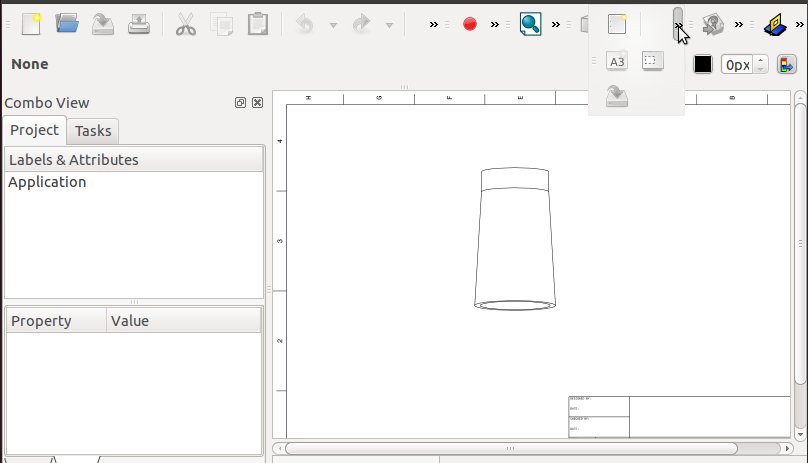
Task: Select the Application tree item
Action: 47,182
